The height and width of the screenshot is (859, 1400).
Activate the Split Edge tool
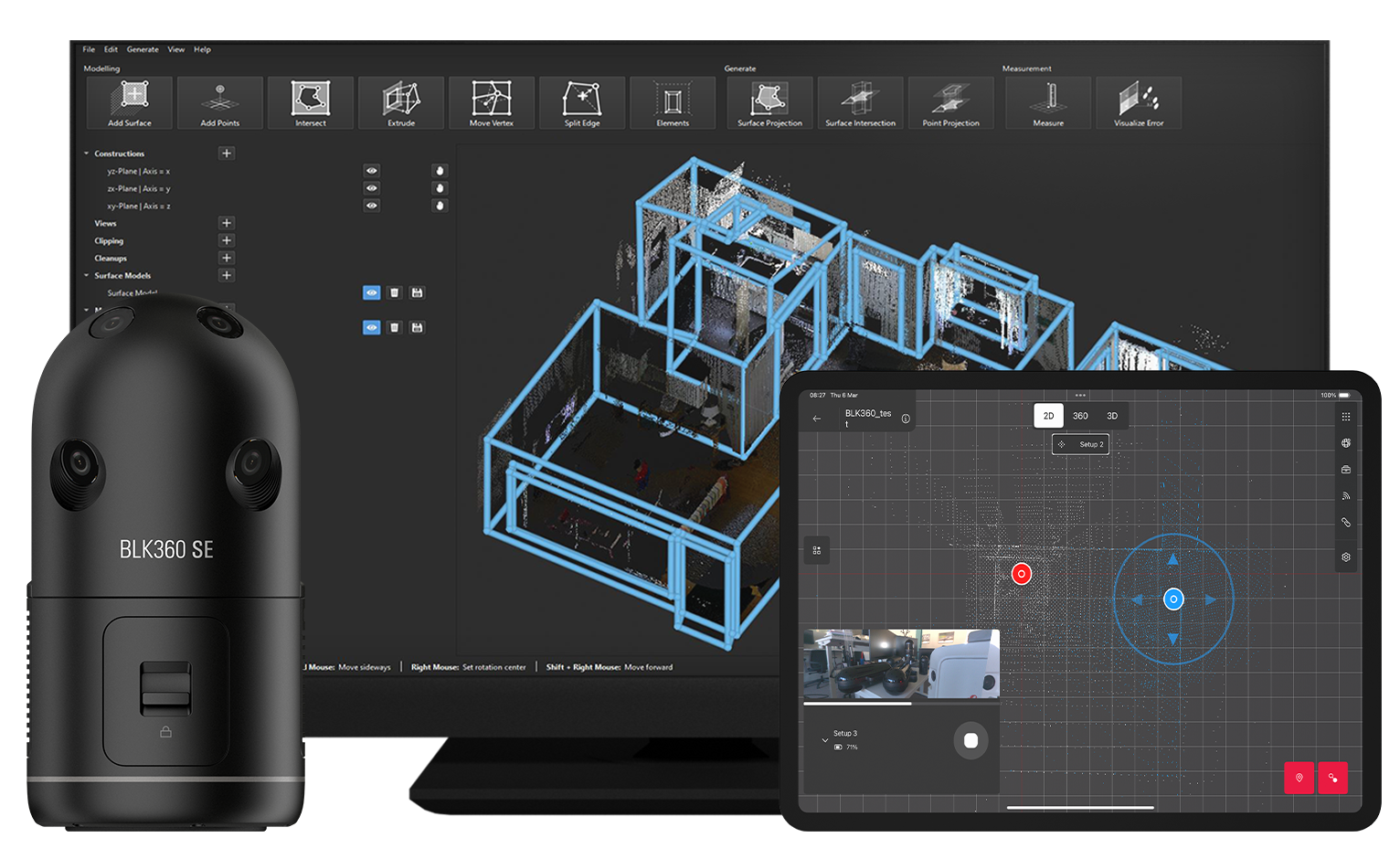coord(582,102)
